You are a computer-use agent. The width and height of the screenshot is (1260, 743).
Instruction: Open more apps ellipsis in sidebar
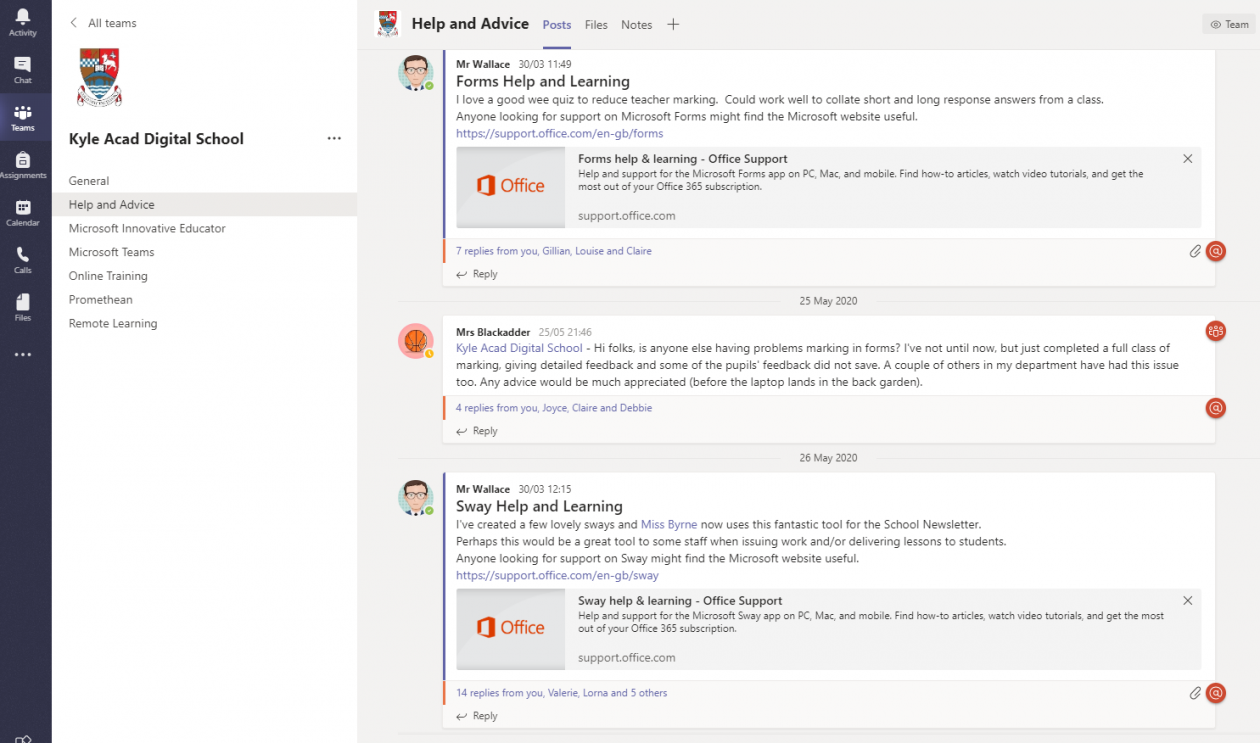click(22, 354)
